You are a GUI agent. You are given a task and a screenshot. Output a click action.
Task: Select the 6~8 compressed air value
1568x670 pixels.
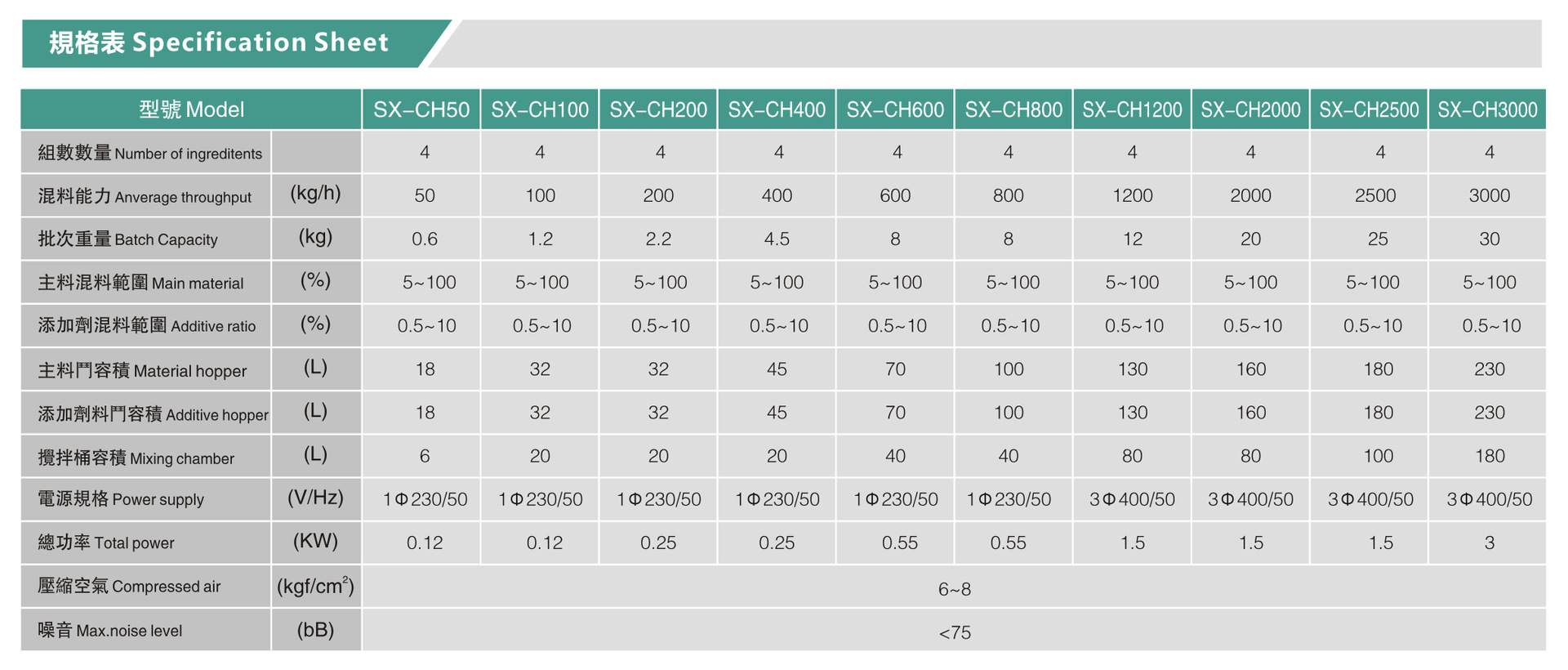pyautogui.click(x=954, y=589)
